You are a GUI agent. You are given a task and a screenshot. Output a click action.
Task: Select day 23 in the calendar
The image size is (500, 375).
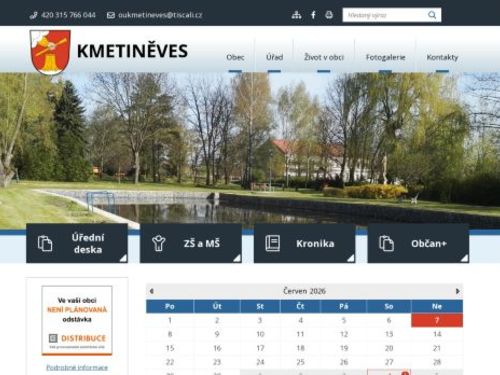point(217,362)
